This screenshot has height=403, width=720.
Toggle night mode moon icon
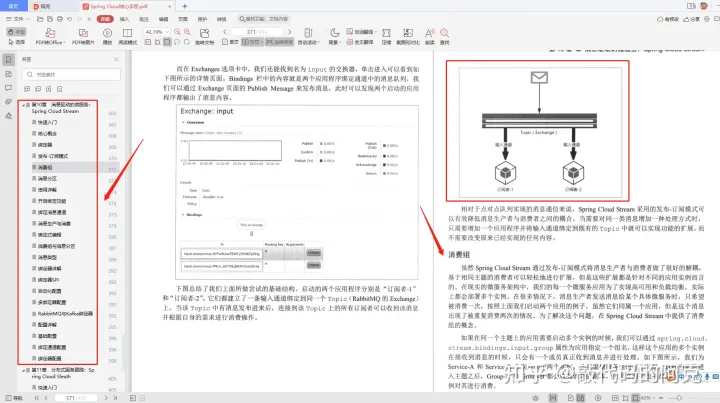pyautogui.click(x=335, y=32)
